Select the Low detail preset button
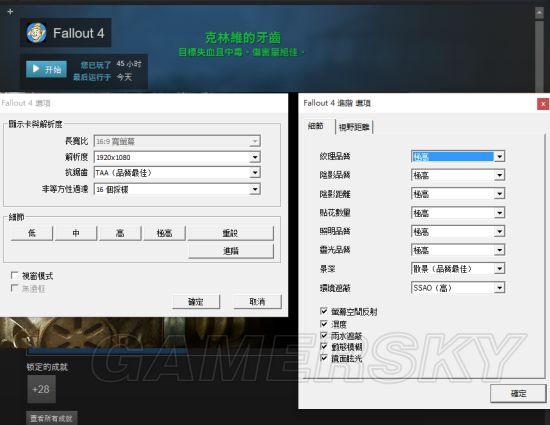 point(32,233)
